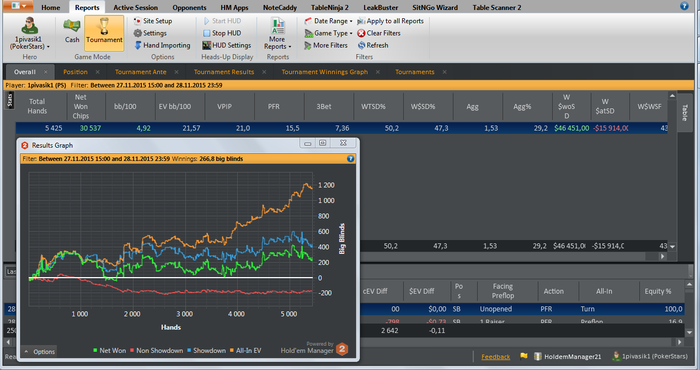
Task: Close the Tournament Results tab
Action: 264,72
